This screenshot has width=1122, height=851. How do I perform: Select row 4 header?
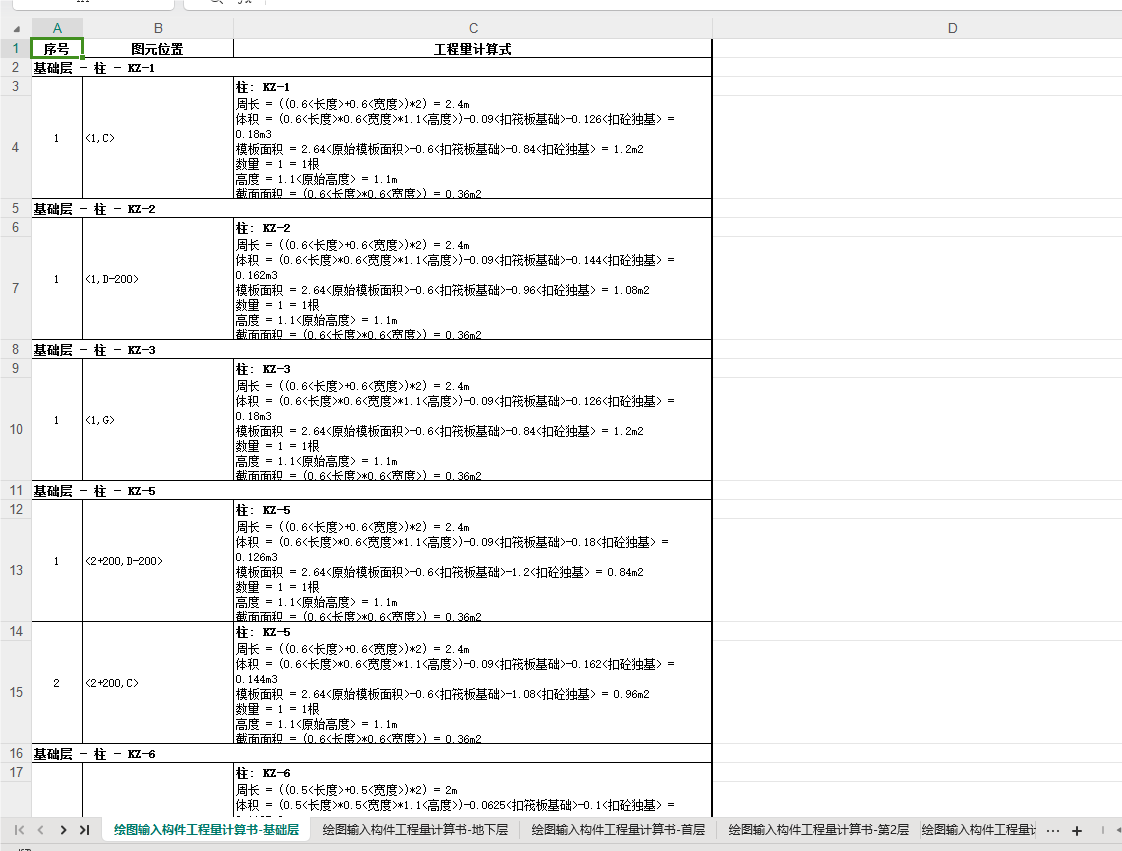15,147
